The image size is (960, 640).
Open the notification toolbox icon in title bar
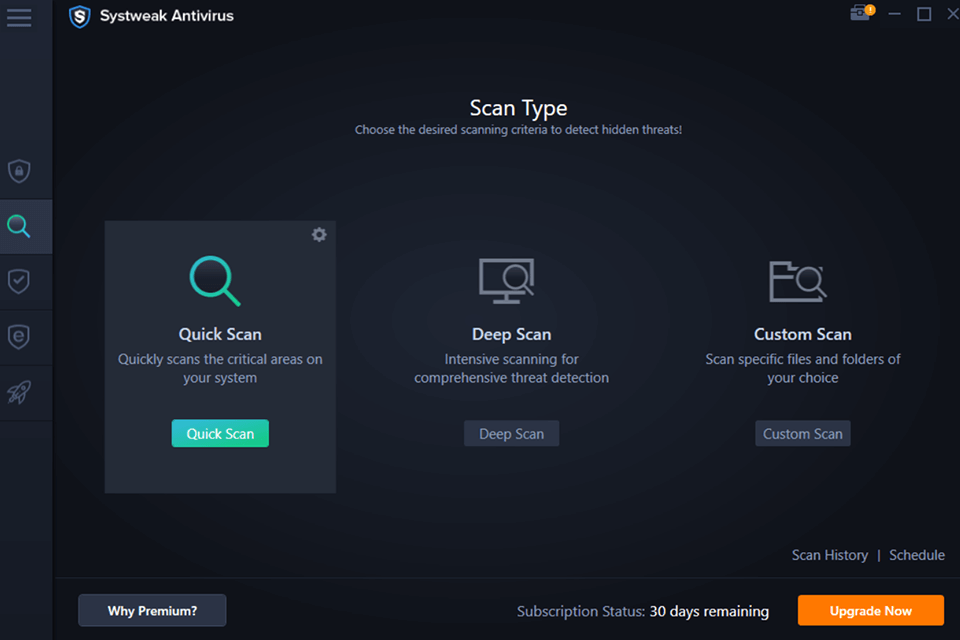click(x=863, y=12)
